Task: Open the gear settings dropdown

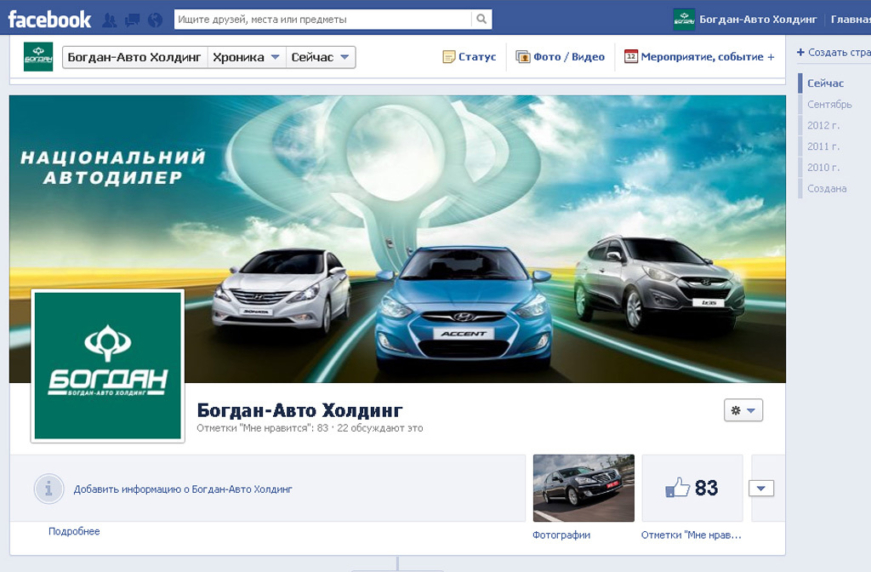Action: pos(743,410)
